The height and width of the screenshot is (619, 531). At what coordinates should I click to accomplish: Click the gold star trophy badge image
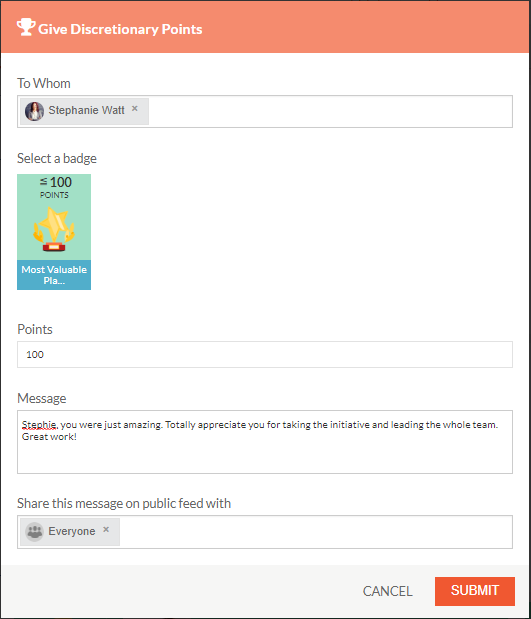(54, 229)
